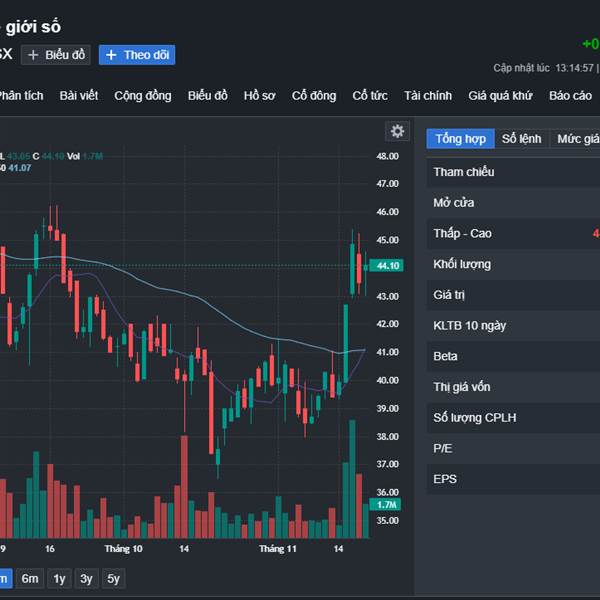Switch to Cộng đồng tab
Viewport: 600px width, 600px height.
143,96
